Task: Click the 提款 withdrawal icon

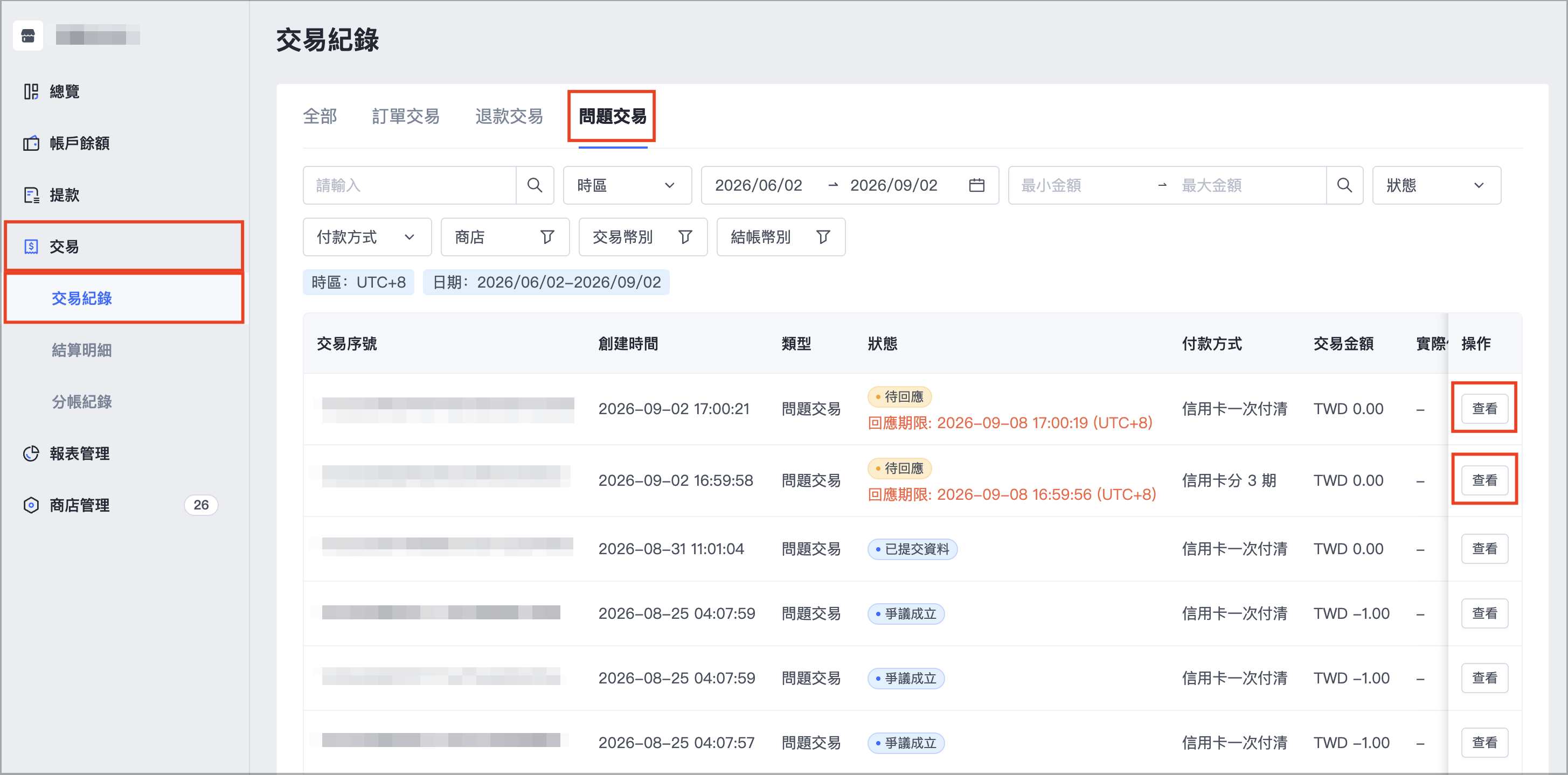Action: [x=31, y=194]
